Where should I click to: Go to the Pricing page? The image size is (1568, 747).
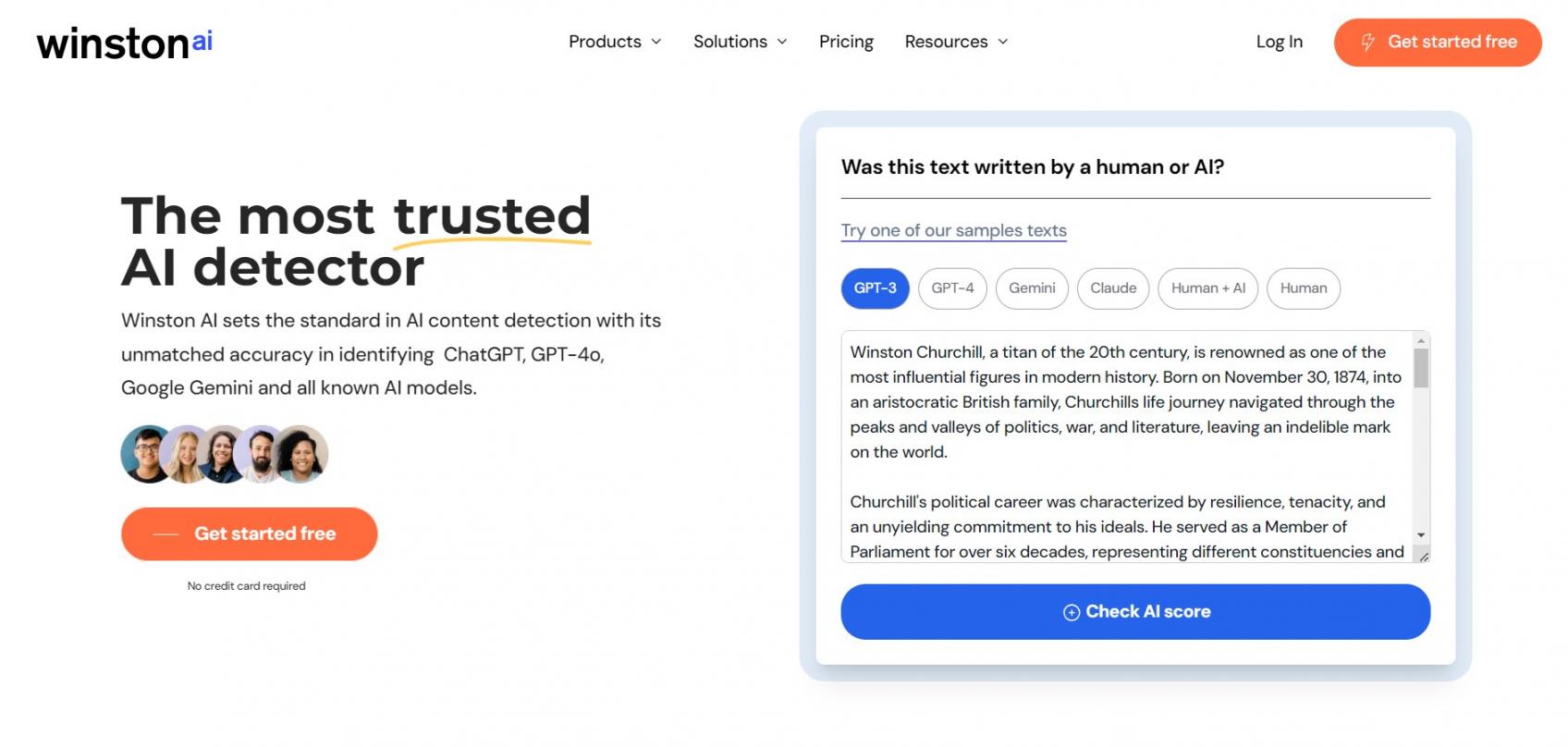click(846, 43)
